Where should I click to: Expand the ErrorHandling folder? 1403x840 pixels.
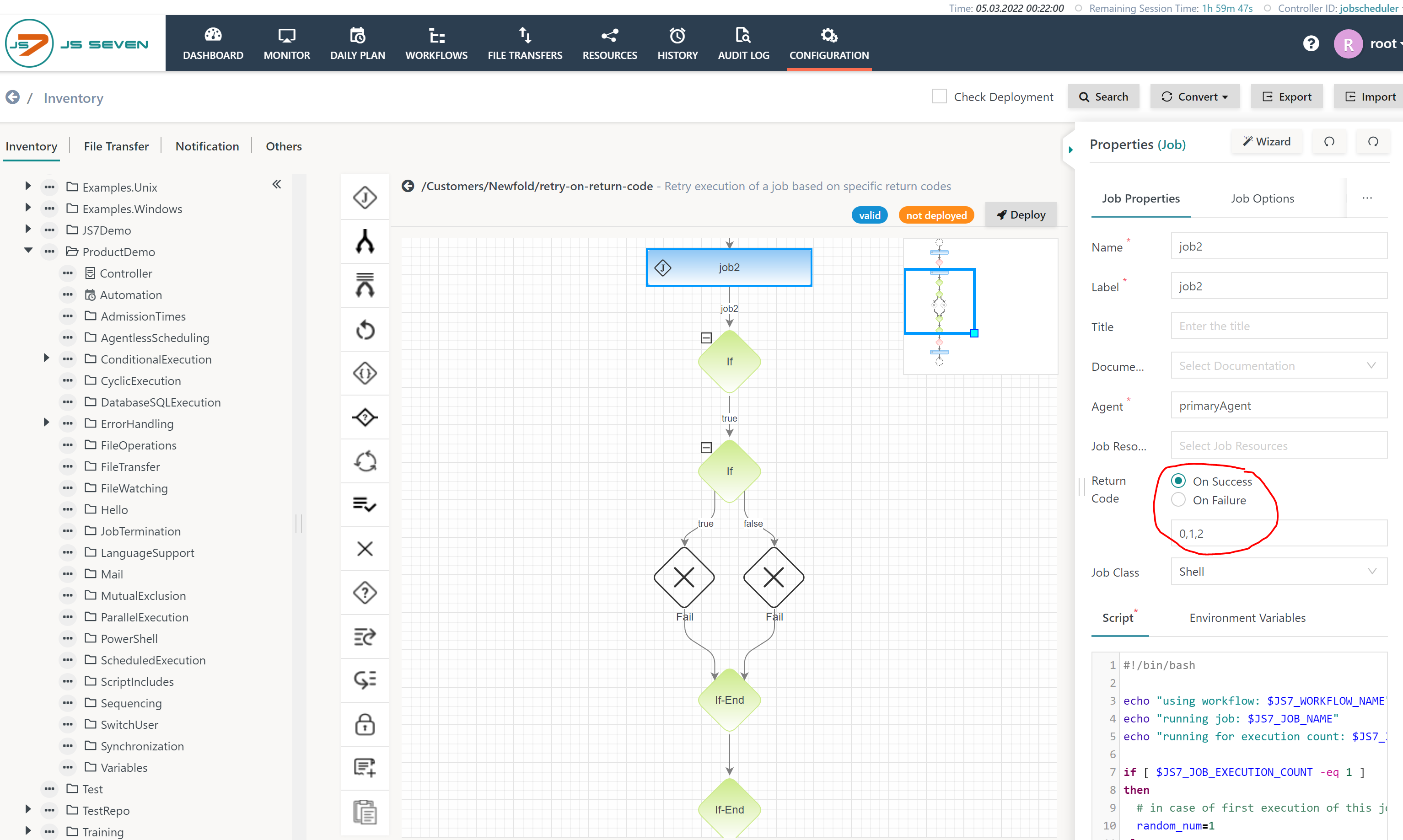[x=46, y=422]
